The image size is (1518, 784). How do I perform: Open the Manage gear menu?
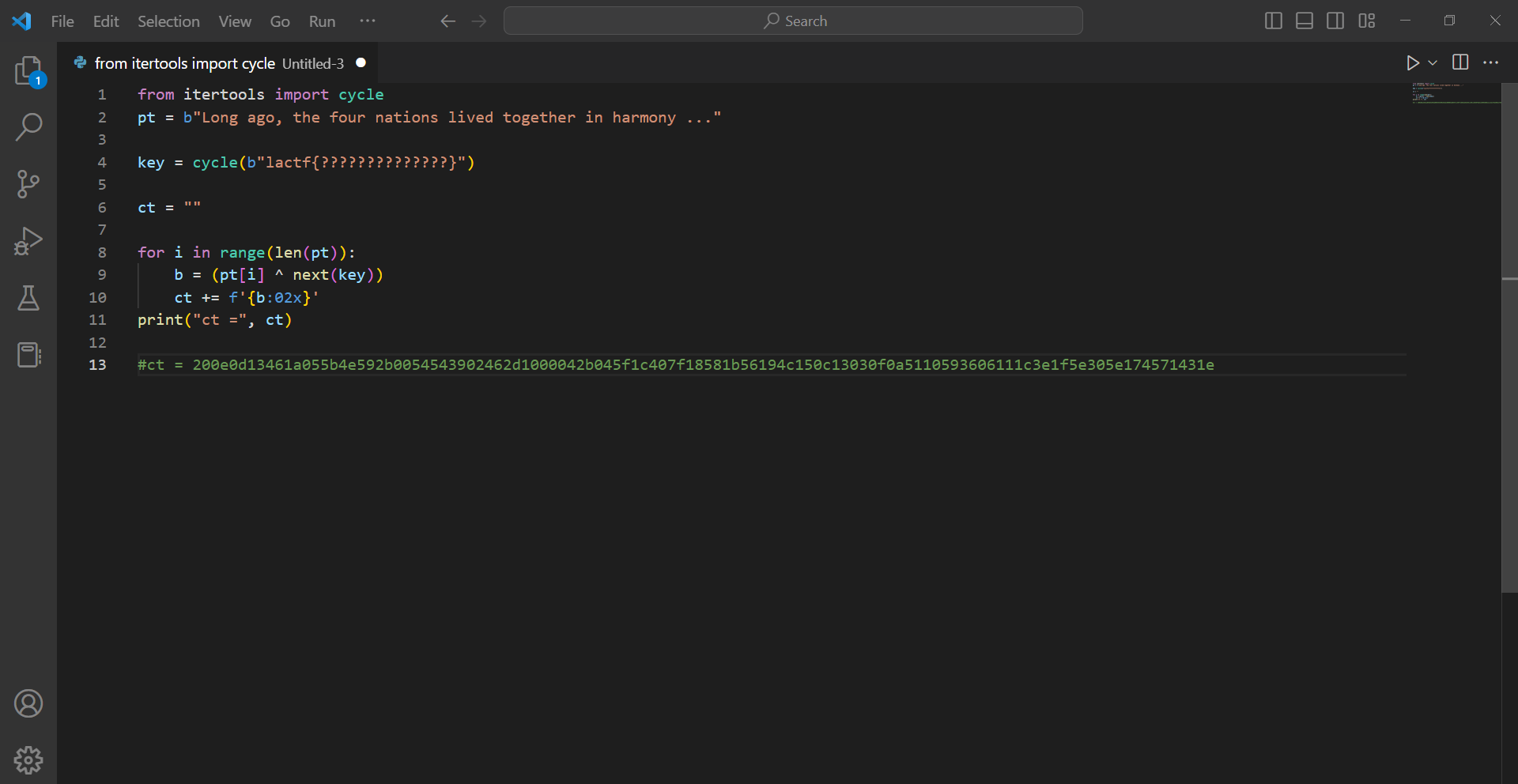click(28, 760)
